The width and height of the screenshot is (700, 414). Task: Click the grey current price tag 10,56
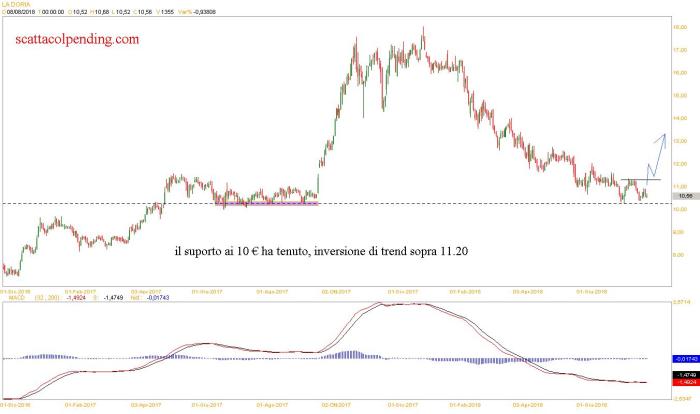coord(686,196)
